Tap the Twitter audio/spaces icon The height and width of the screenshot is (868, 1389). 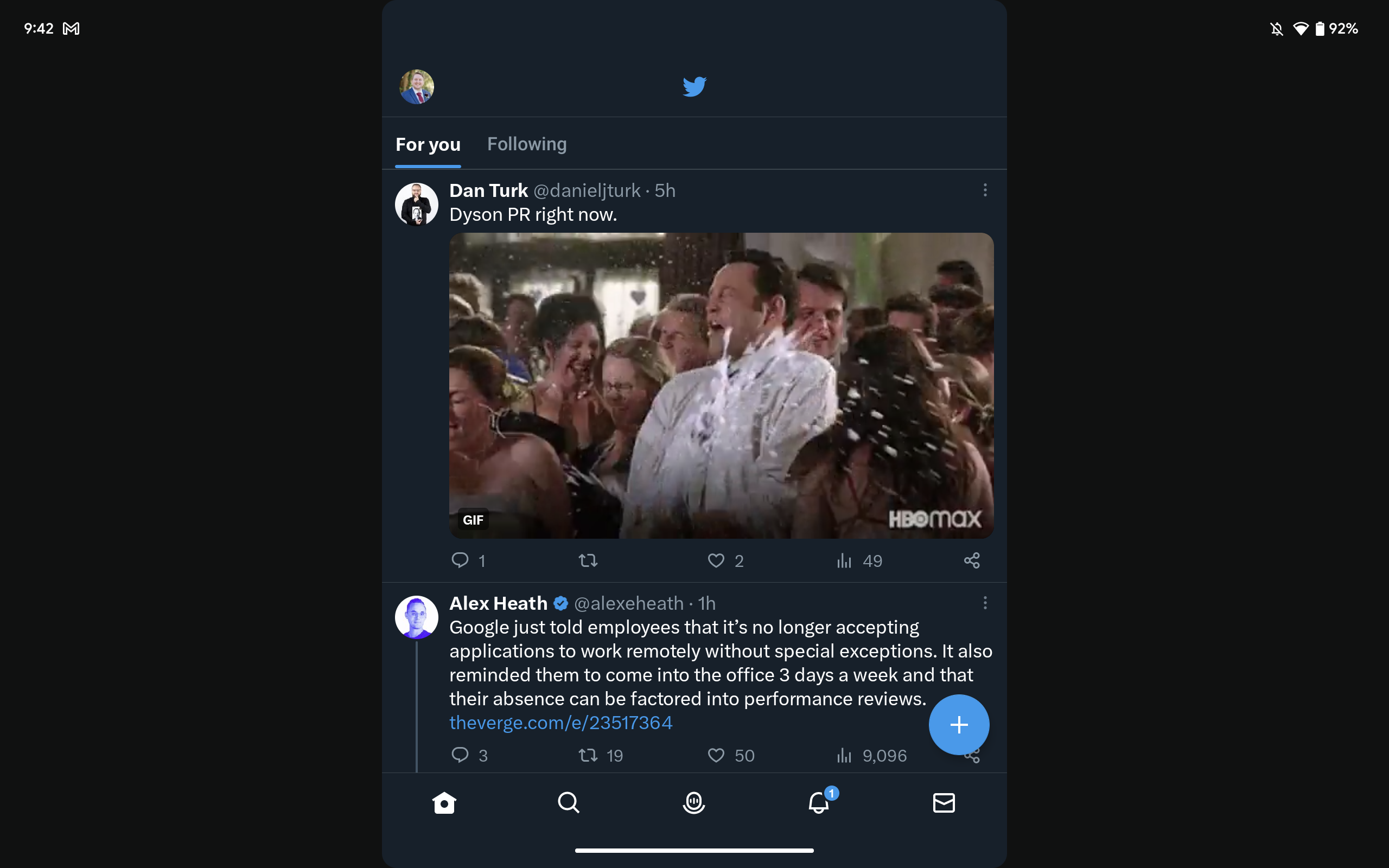tap(693, 802)
